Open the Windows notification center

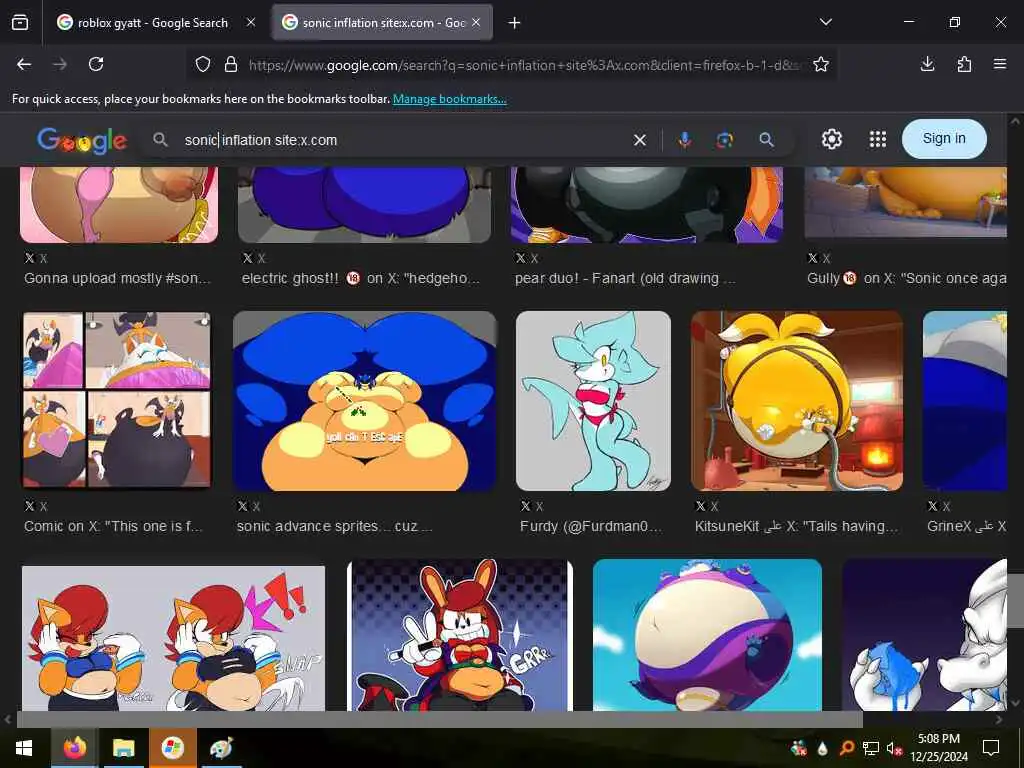[x=991, y=748]
